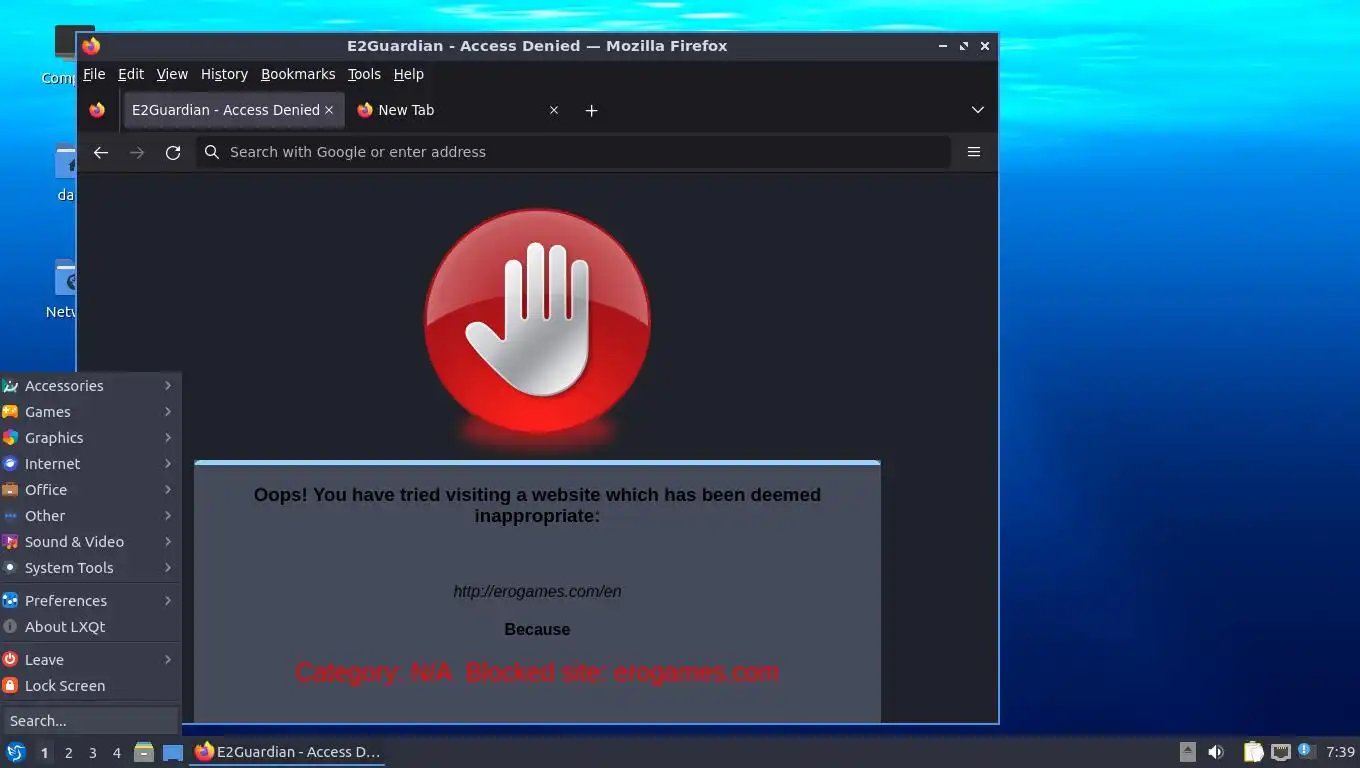Viewport: 1360px width, 768px height.
Task: Switch to virtual desktop 2
Action: point(68,753)
